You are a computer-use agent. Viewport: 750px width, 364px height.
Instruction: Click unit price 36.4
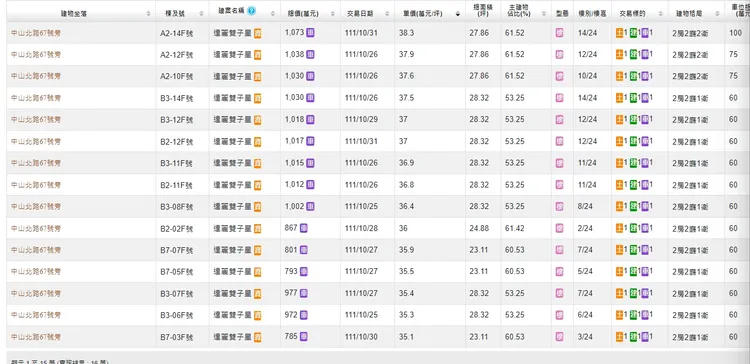406,206
